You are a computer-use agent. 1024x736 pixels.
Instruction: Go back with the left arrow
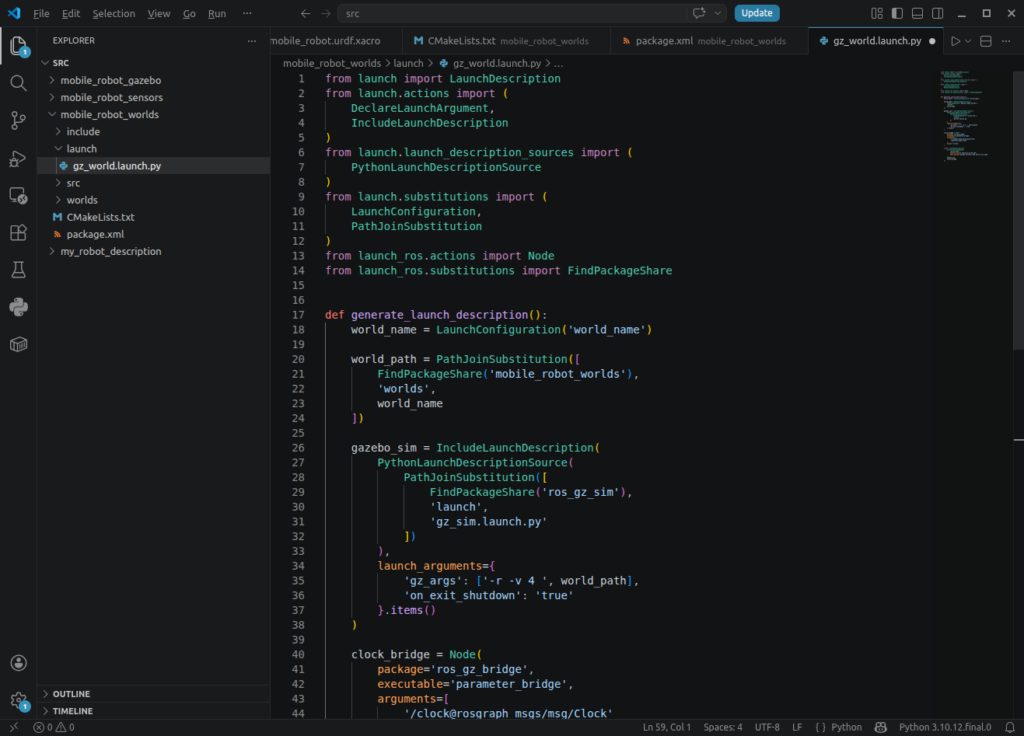tap(305, 13)
